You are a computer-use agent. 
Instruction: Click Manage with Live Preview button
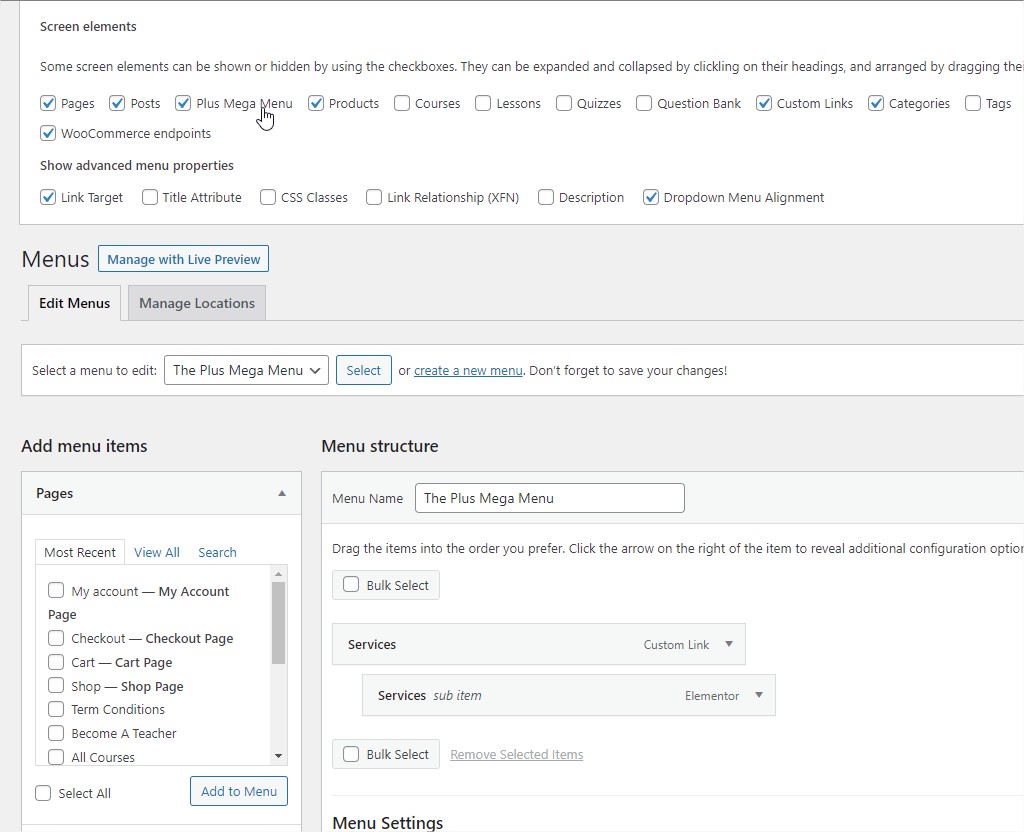tap(183, 259)
